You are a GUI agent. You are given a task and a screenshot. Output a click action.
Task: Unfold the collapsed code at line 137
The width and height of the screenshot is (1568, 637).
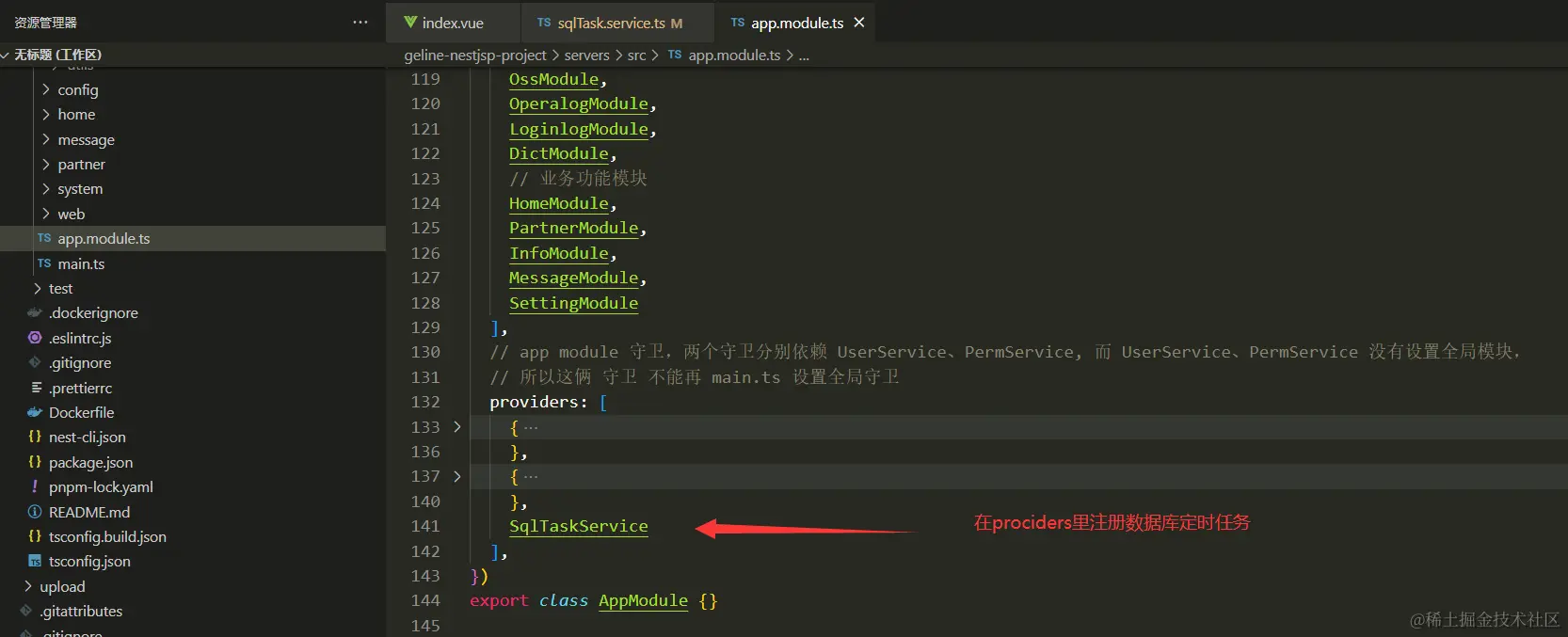coord(457,476)
